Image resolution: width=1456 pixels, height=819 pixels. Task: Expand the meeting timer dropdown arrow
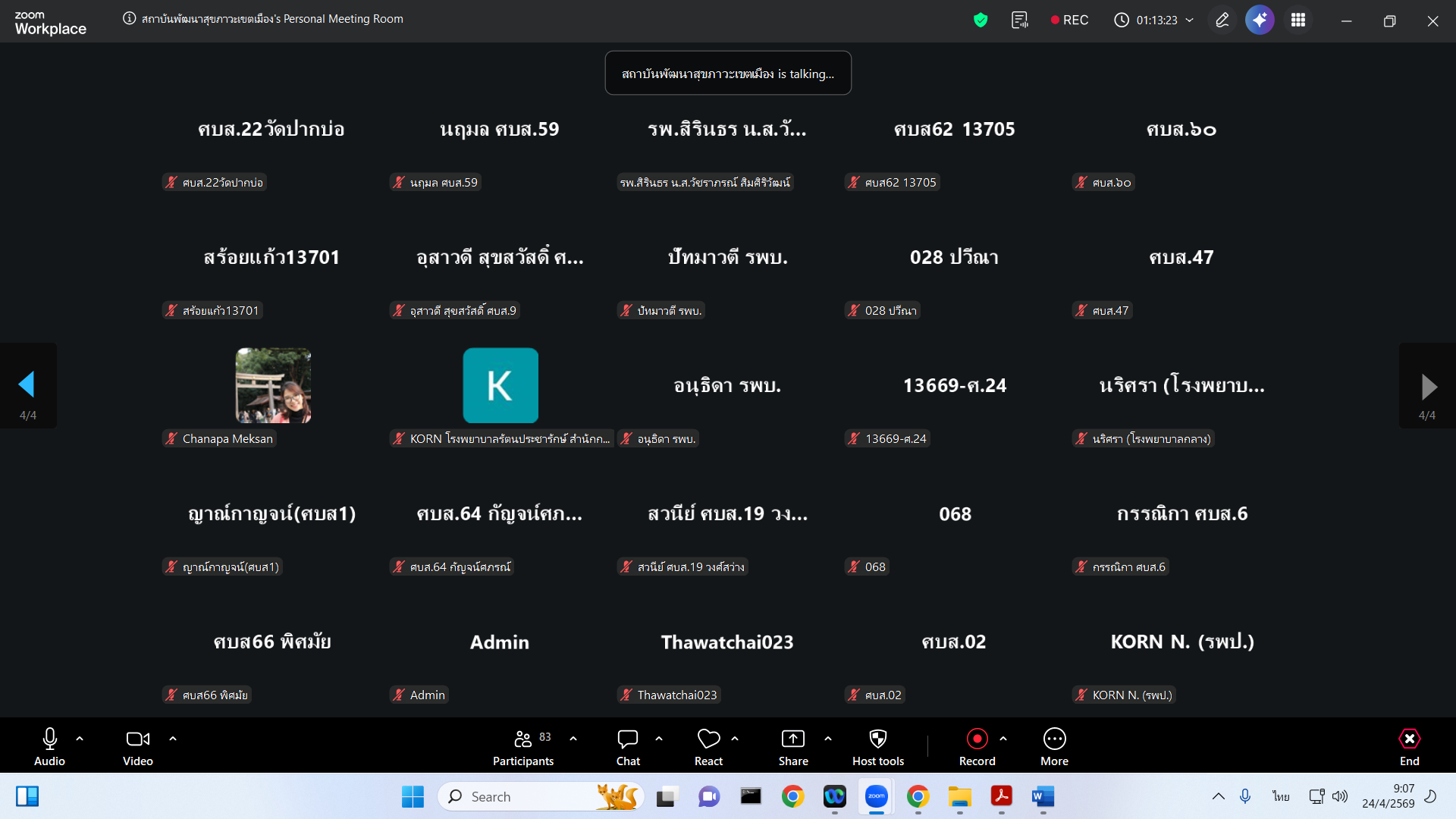(x=1189, y=20)
